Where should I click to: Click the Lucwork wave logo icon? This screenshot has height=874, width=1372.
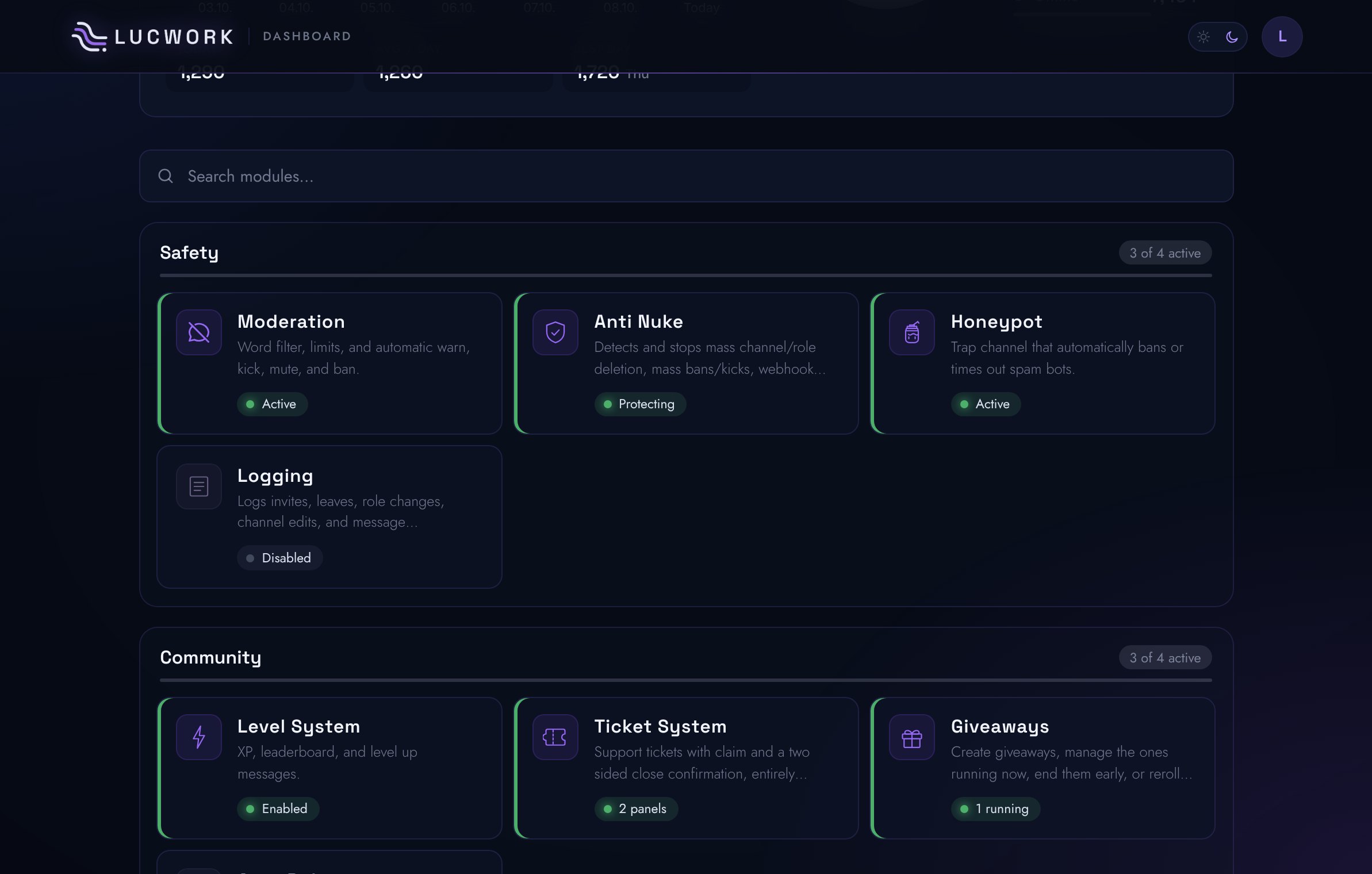tap(89, 37)
